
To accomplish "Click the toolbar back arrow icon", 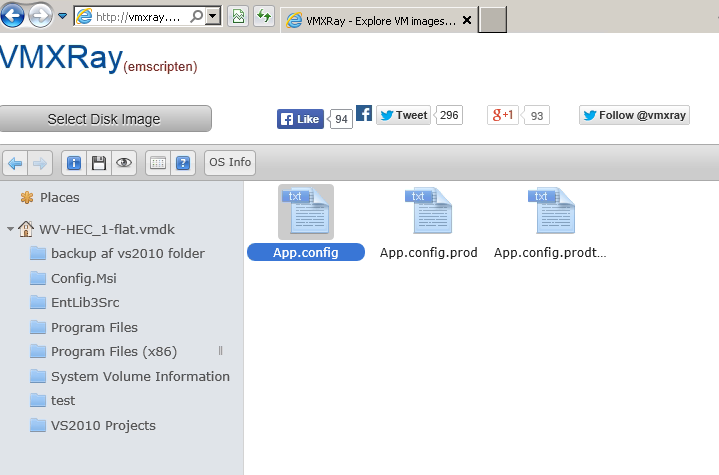I will point(15,163).
